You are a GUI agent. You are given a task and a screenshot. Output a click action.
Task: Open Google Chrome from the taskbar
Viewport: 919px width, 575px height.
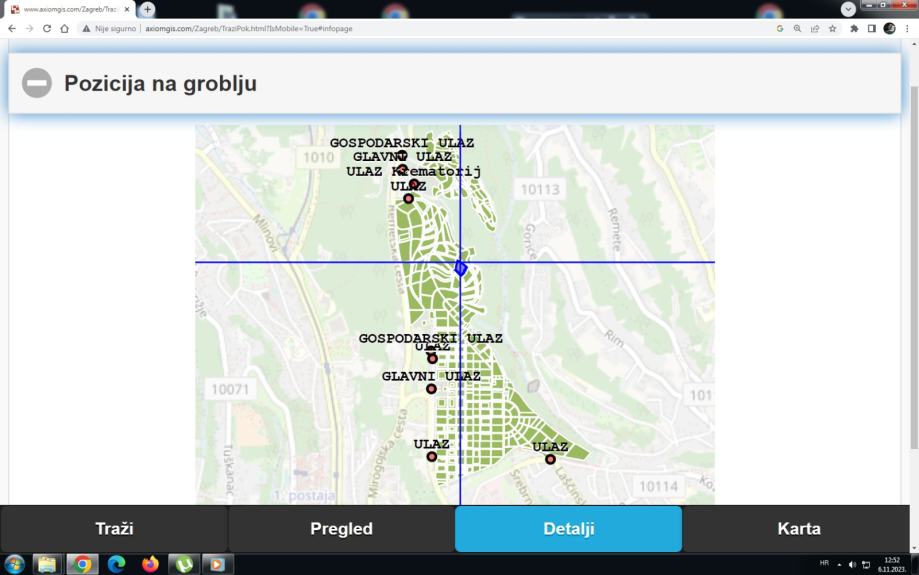click(x=82, y=564)
